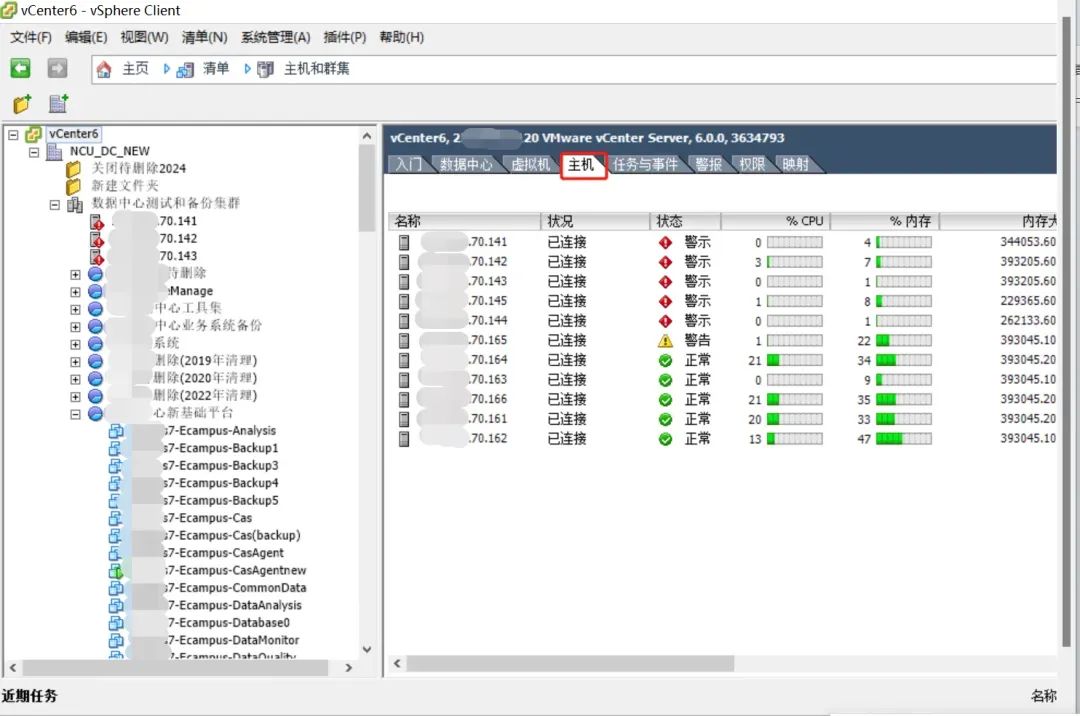Click green normal status icon for 70.162
The width and height of the screenshot is (1080, 716).
tap(665, 439)
